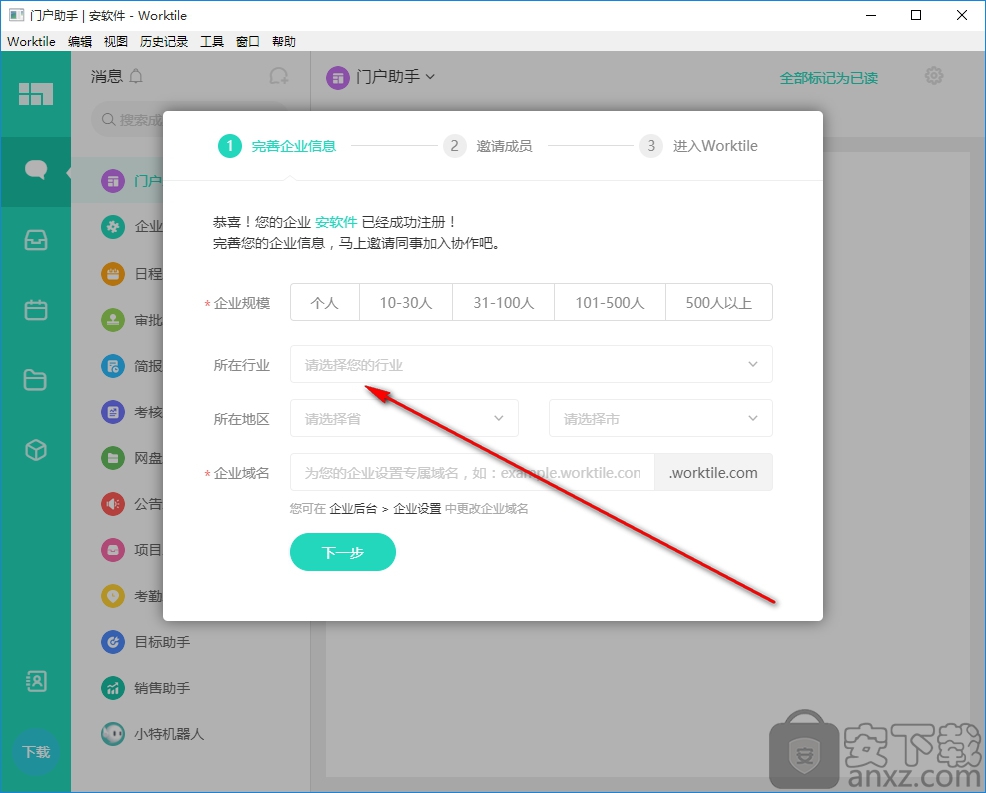Select 销售助手 in the message list
This screenshot has height=793, width=986.
(x=162, y=688)
